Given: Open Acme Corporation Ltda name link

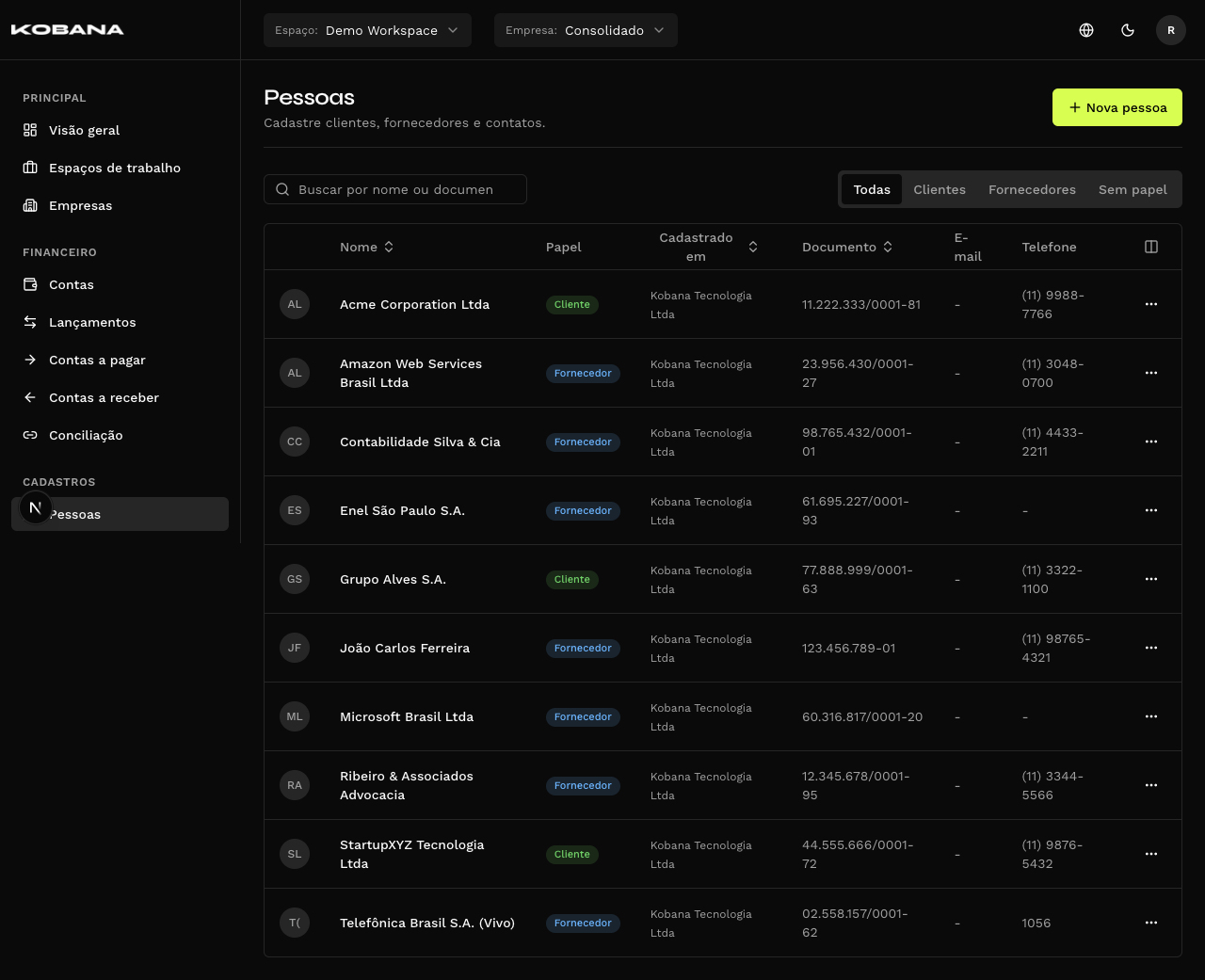Looking at the screenshot, I should tap(414, 304).
